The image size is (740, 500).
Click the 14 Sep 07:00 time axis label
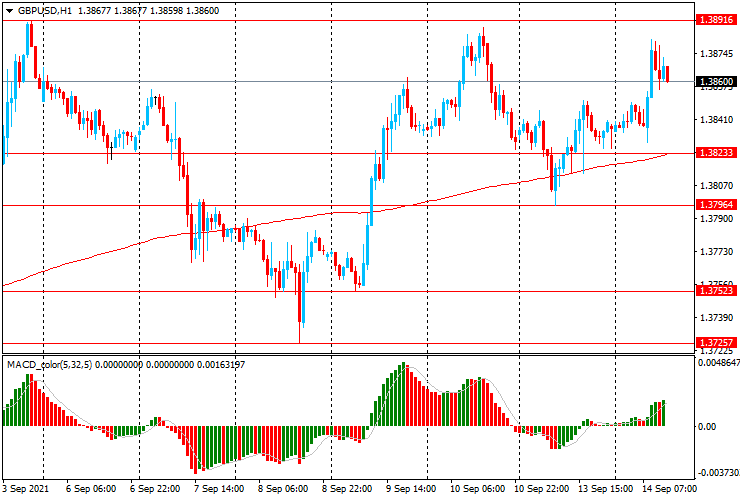[x=669, y=489]
